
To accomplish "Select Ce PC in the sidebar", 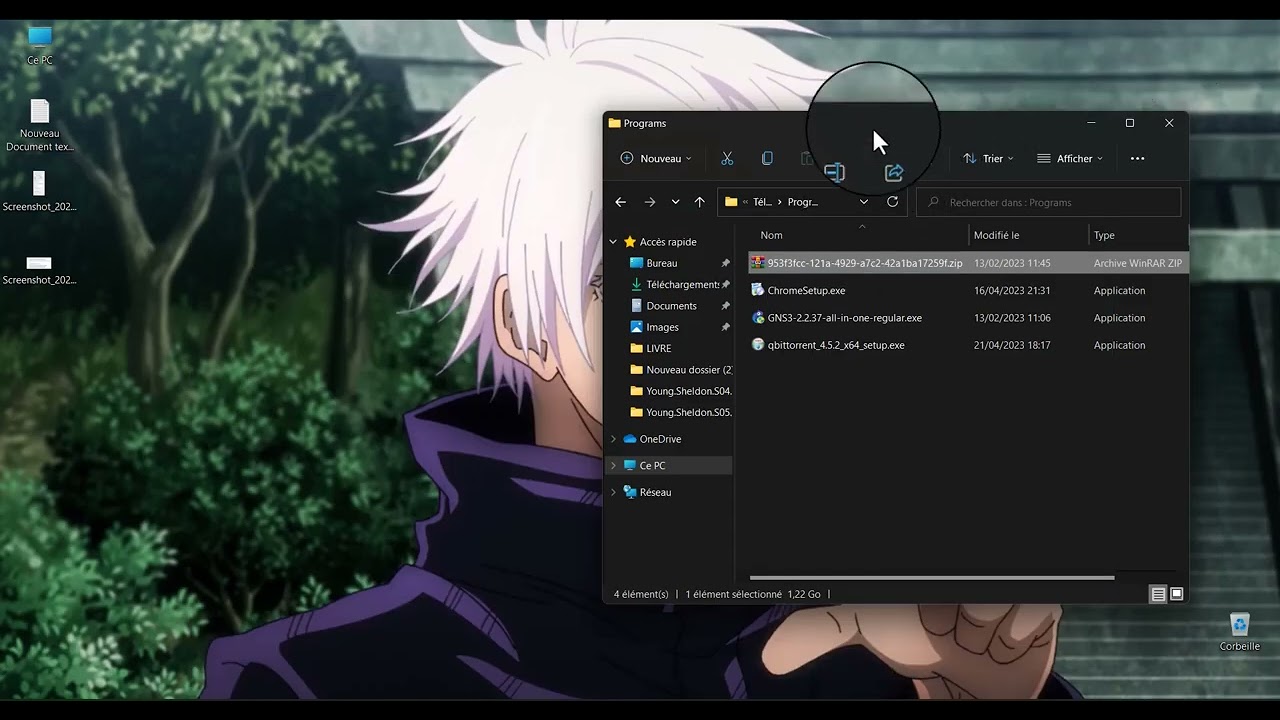I will point(652,465).
